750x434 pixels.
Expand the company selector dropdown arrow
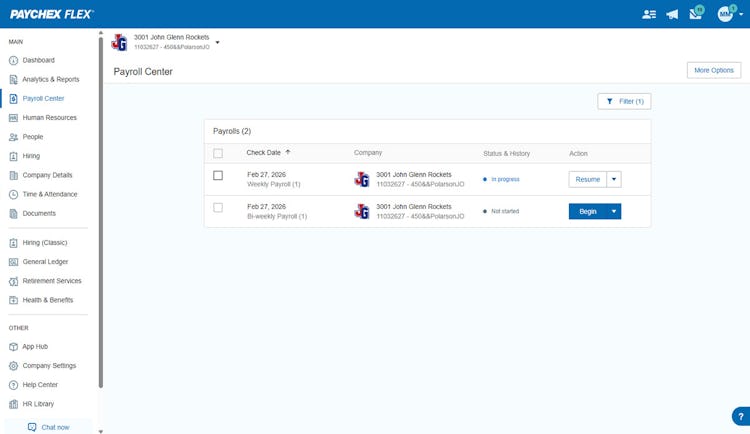pos(217,43)
